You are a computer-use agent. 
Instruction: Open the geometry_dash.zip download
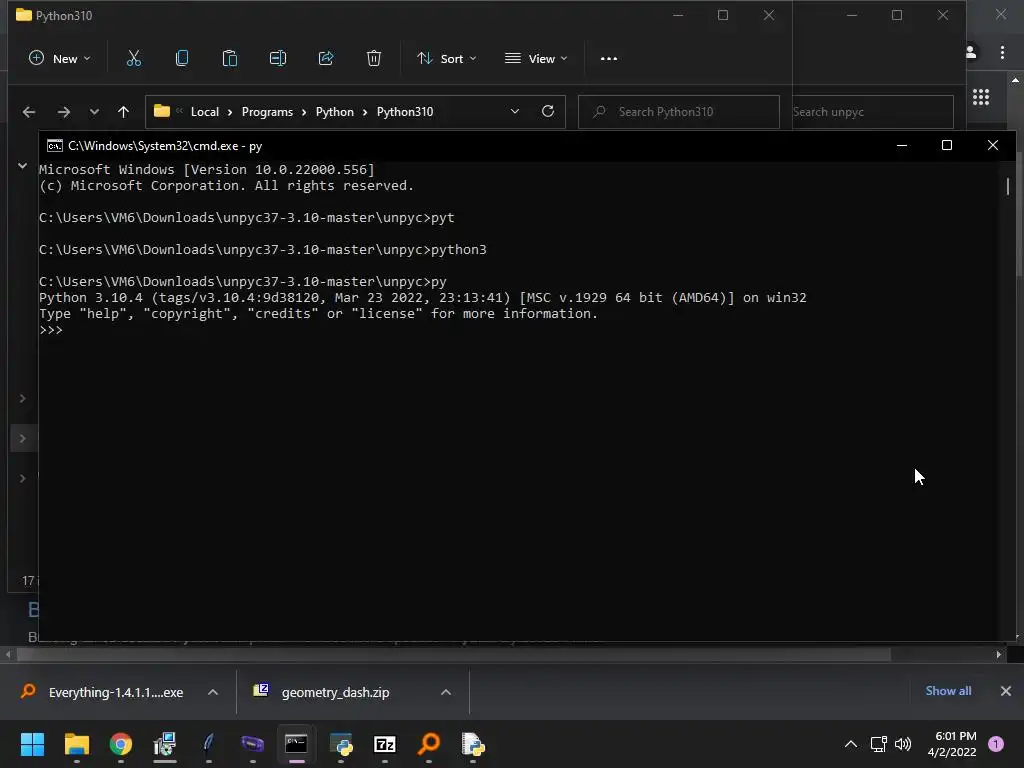tap(336, 692)
